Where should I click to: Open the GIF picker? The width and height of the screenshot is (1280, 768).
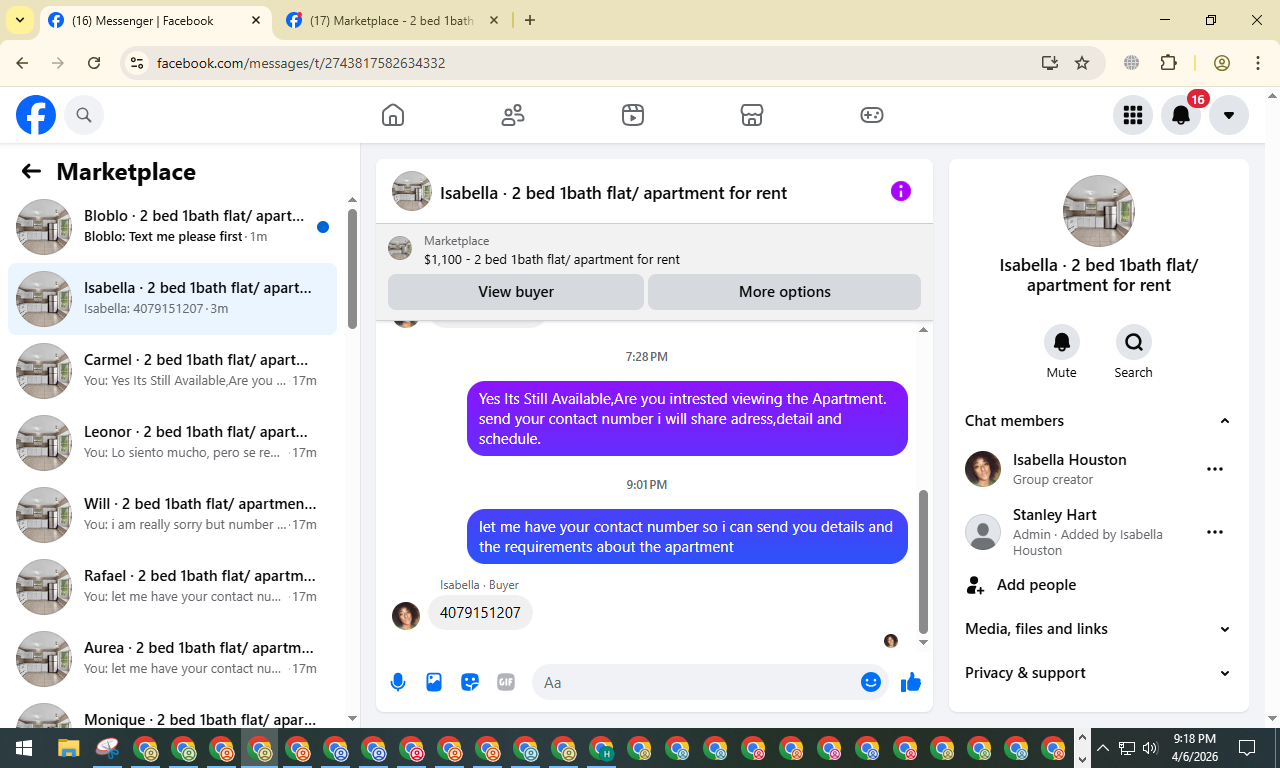[x=506, y=682]
